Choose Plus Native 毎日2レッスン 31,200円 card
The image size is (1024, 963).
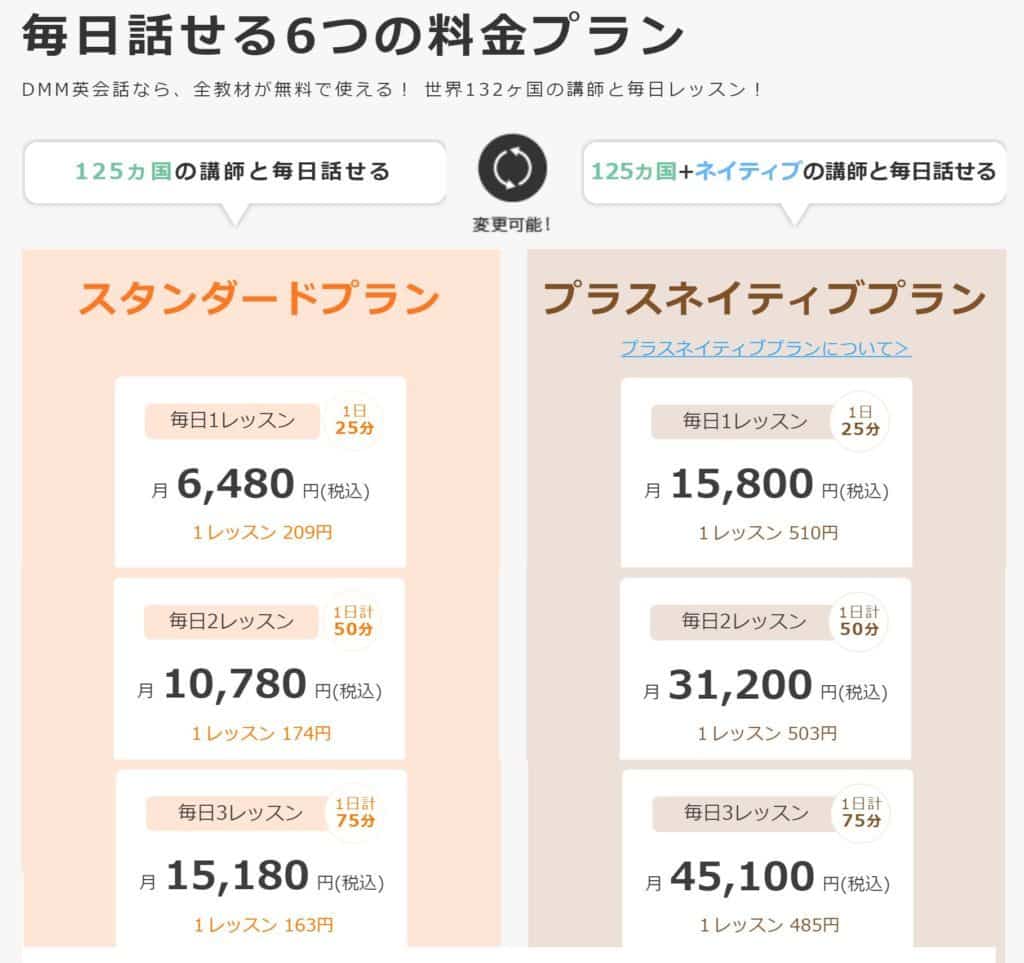click(765, 669)
